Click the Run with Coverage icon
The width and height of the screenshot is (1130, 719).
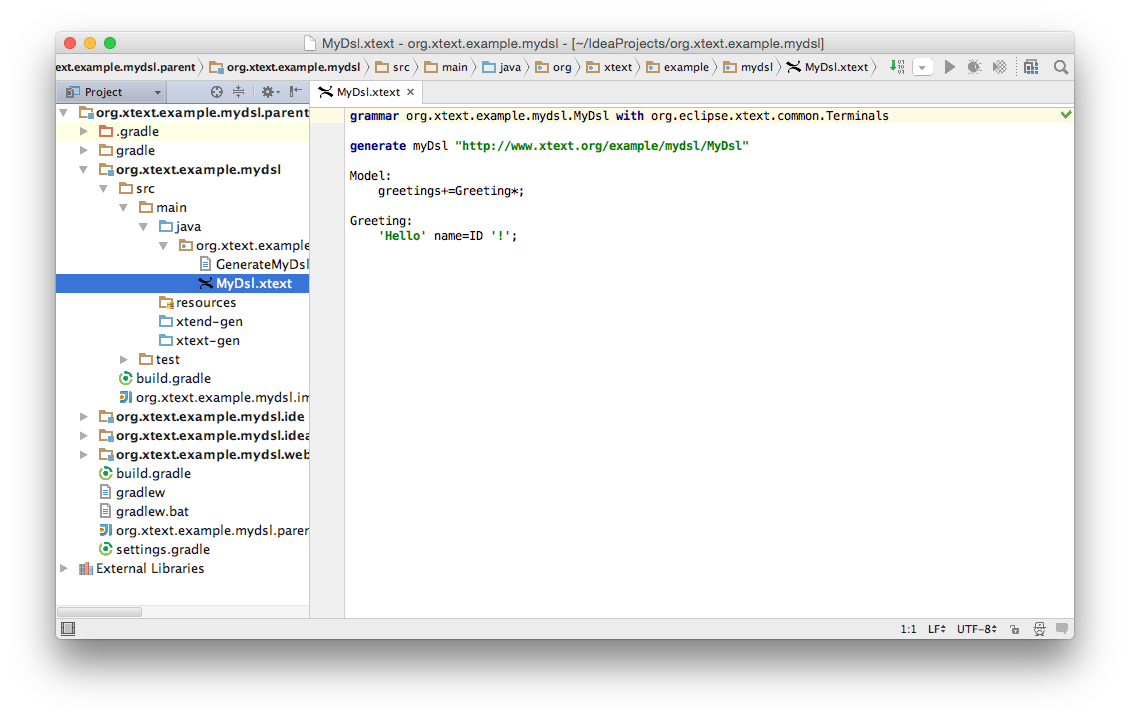click(x=1000, y=67)
